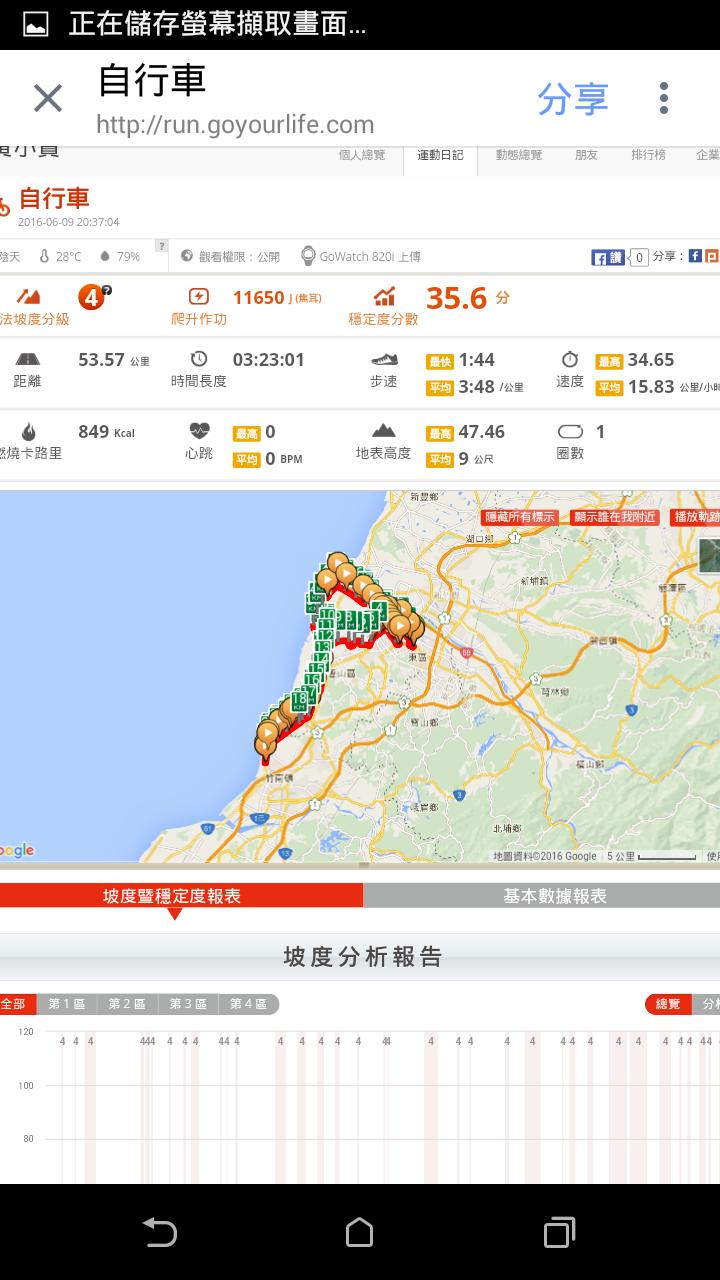Screen dimensions: 720x1280
Task: Tap the 分享 share button in the header
Action: 572,99
